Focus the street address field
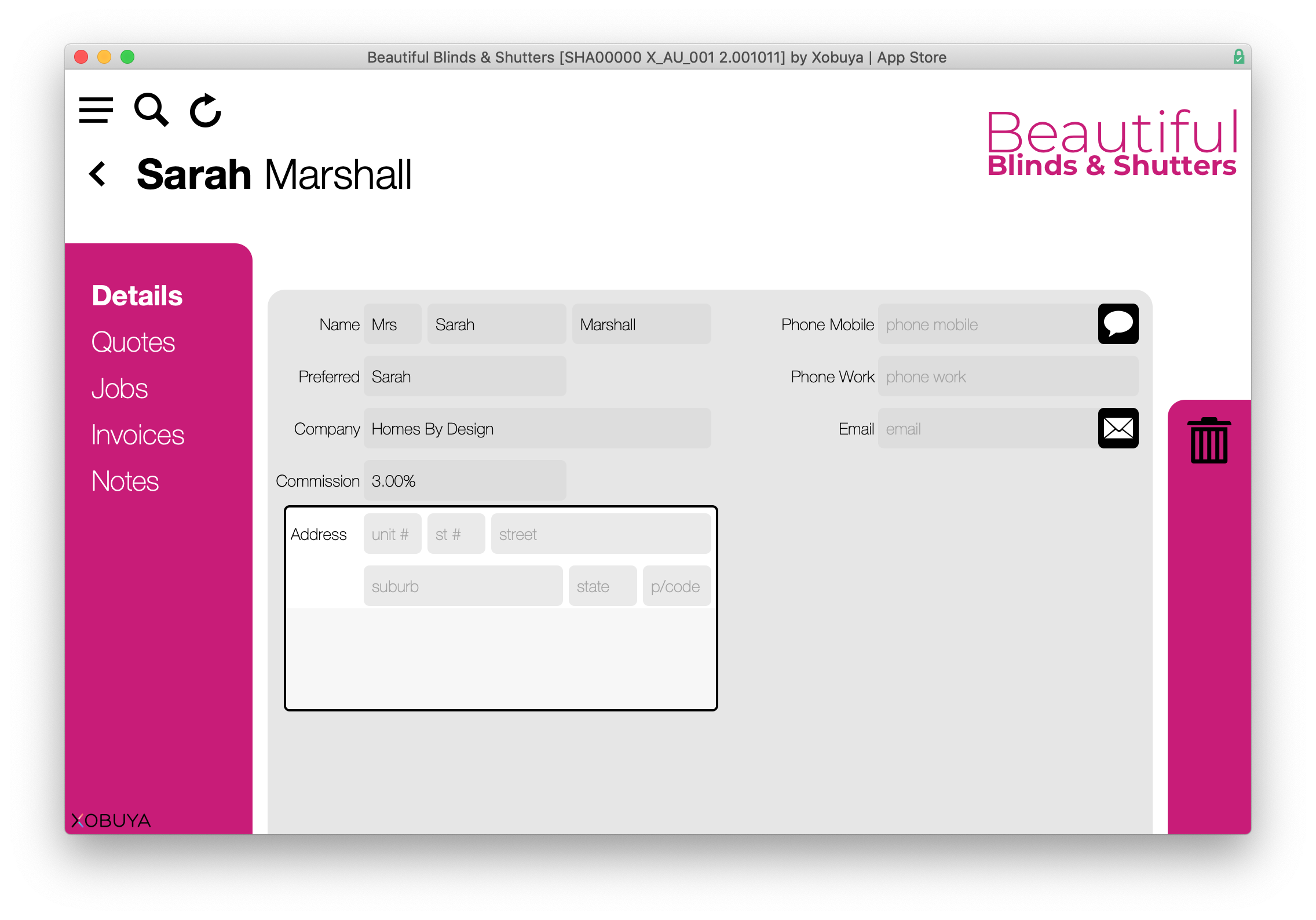Viewport: 1316px width, 920px height. point(601,534)
